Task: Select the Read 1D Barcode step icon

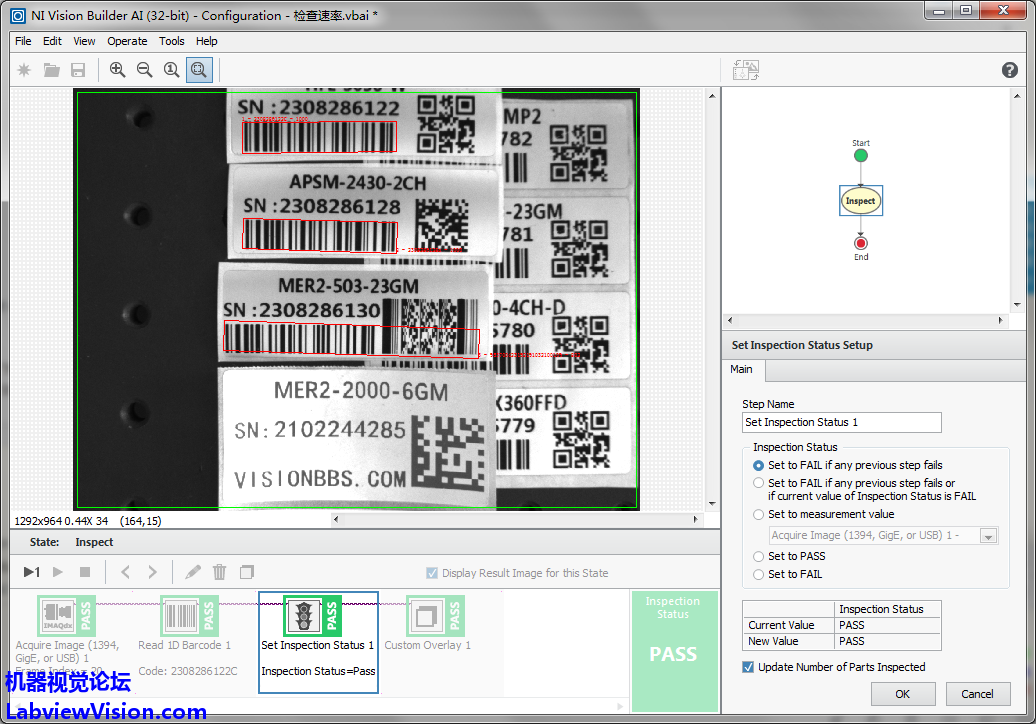Action: pos(189,616)
